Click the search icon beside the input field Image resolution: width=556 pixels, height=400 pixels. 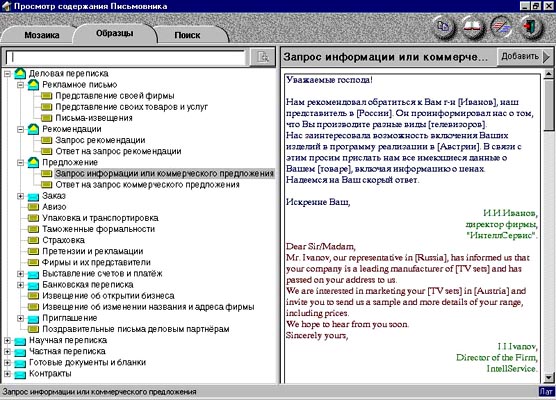(262, 57)
